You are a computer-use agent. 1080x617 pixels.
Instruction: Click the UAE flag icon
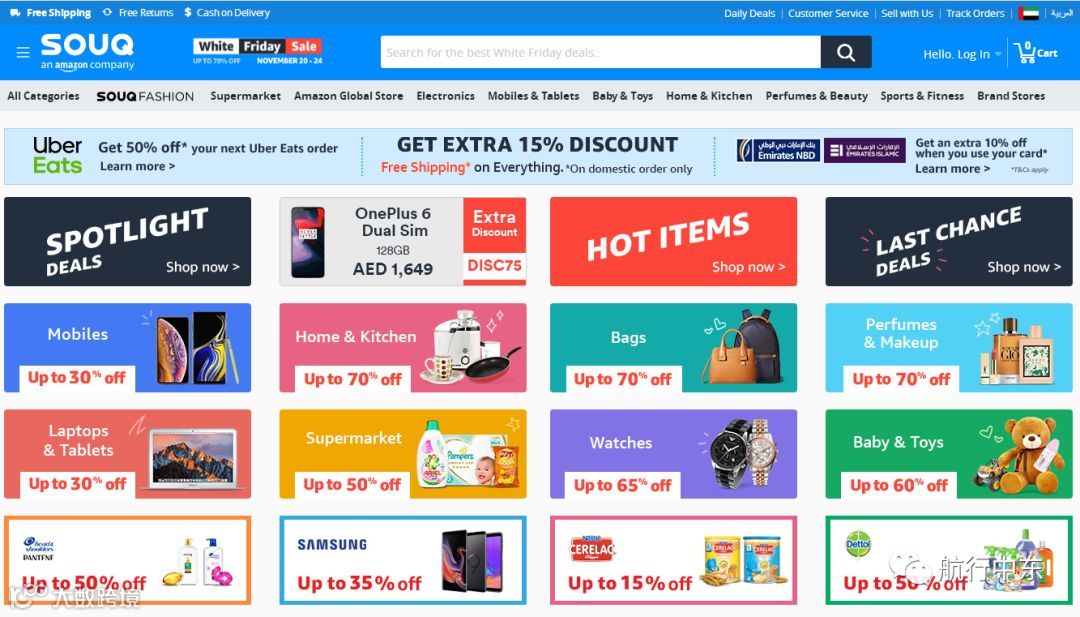[x=1028, y=13]
